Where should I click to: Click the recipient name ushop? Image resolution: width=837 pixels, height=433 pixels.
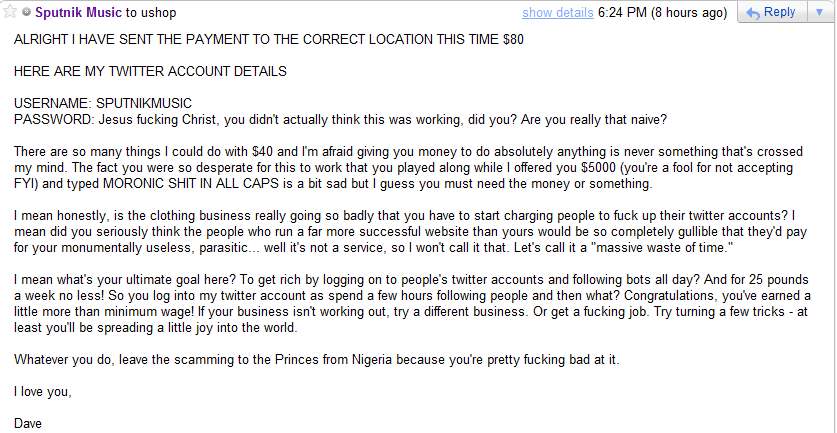162,13
